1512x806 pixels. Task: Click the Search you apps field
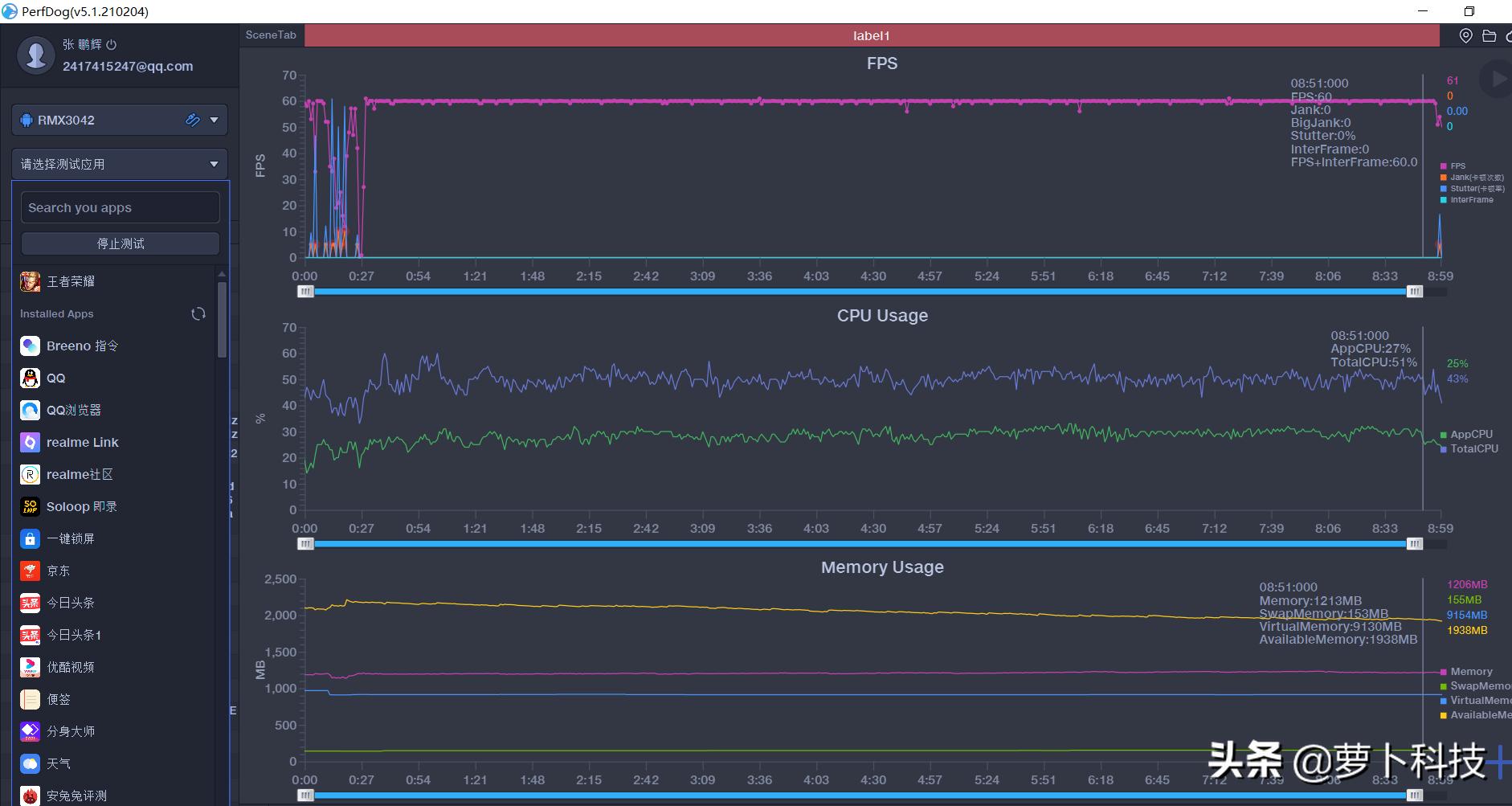click(x=120, y=207)
